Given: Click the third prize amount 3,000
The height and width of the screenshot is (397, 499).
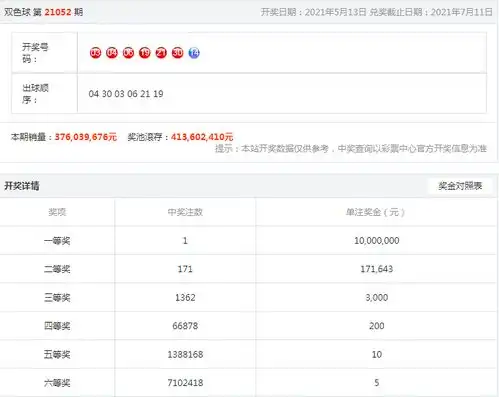Looking at the screenshot, I should 377,297.
